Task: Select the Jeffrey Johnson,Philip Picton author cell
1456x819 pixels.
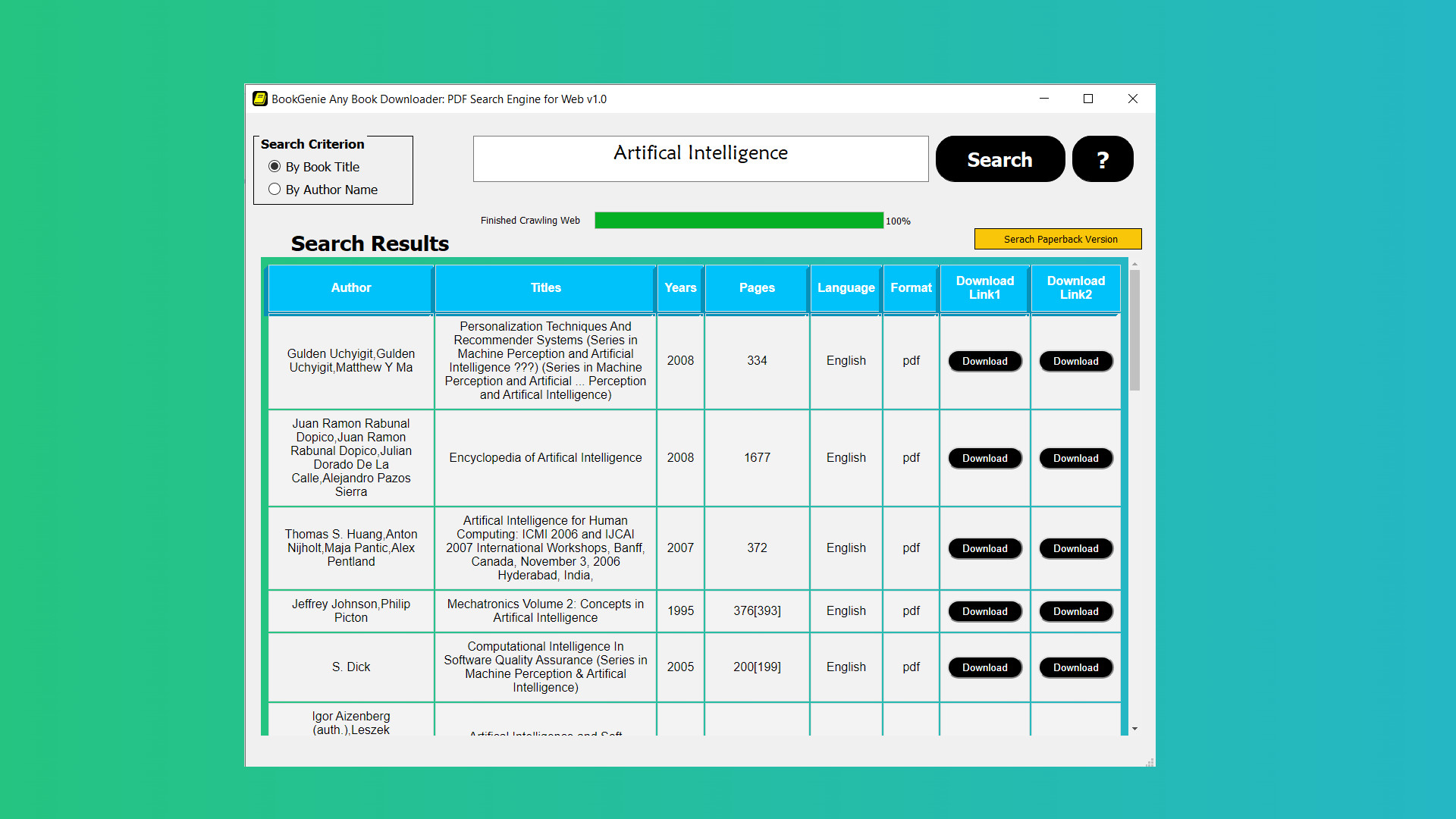Action: coord(351,611)
